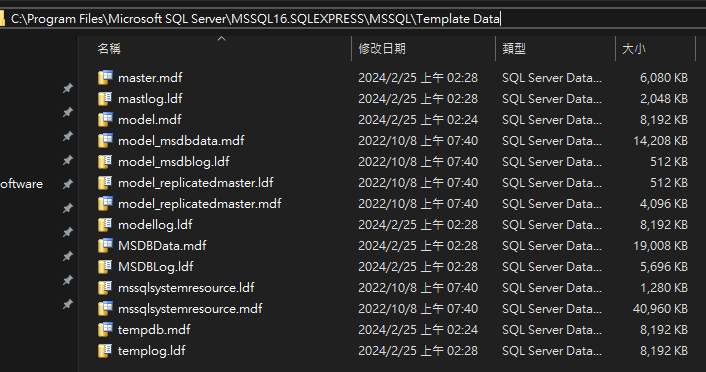Screen dimensions: 706x372
Task: Select the model_msdbdata.mdf file icon
Action: [105, 141]
